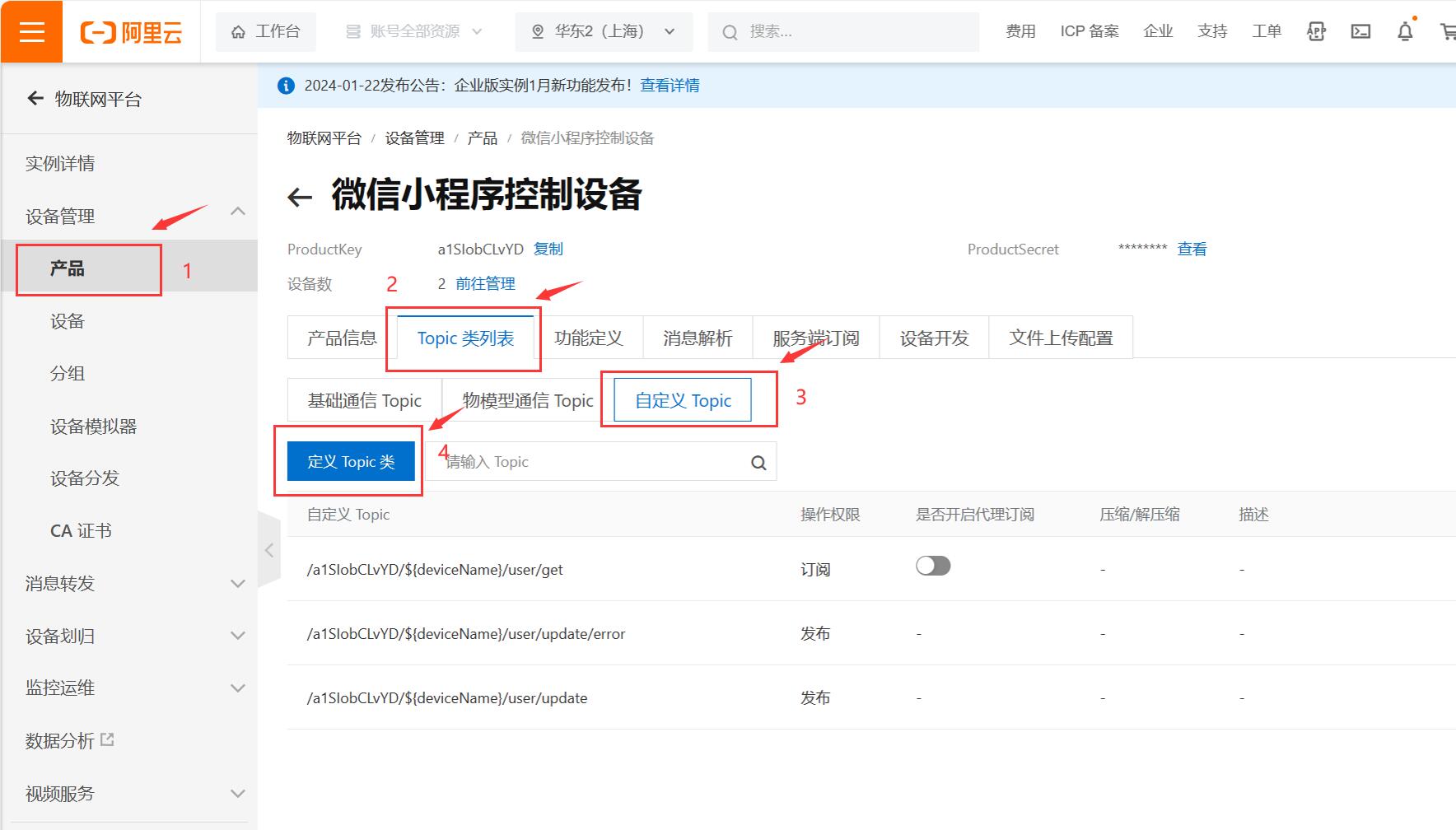Click the search magnifier in Topic input
Image resolution: width=1456 pixels, height=830 pixels.
tap(758, 463)
